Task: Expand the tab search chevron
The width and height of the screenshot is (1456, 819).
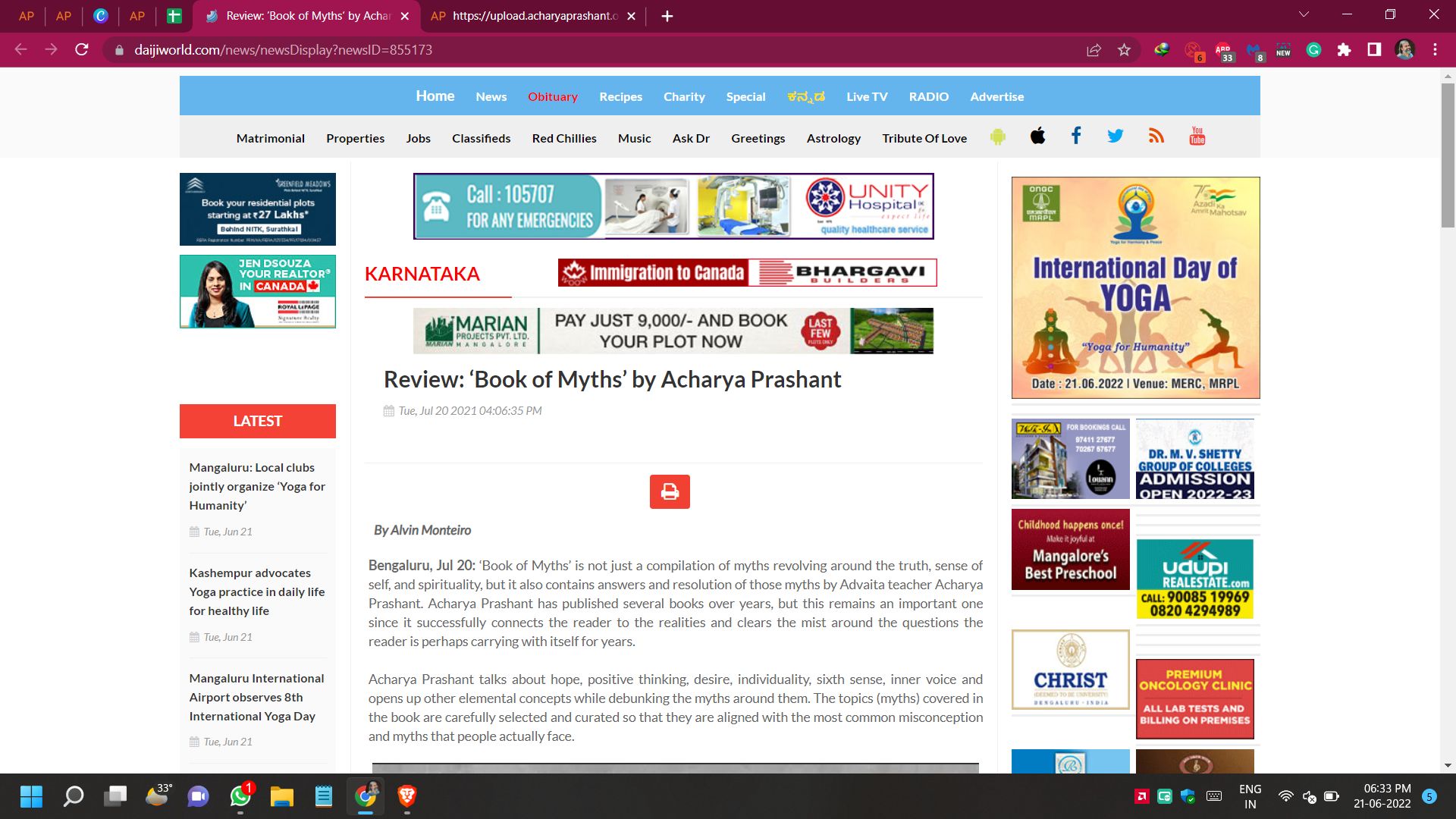Action: coord(1304,14)
